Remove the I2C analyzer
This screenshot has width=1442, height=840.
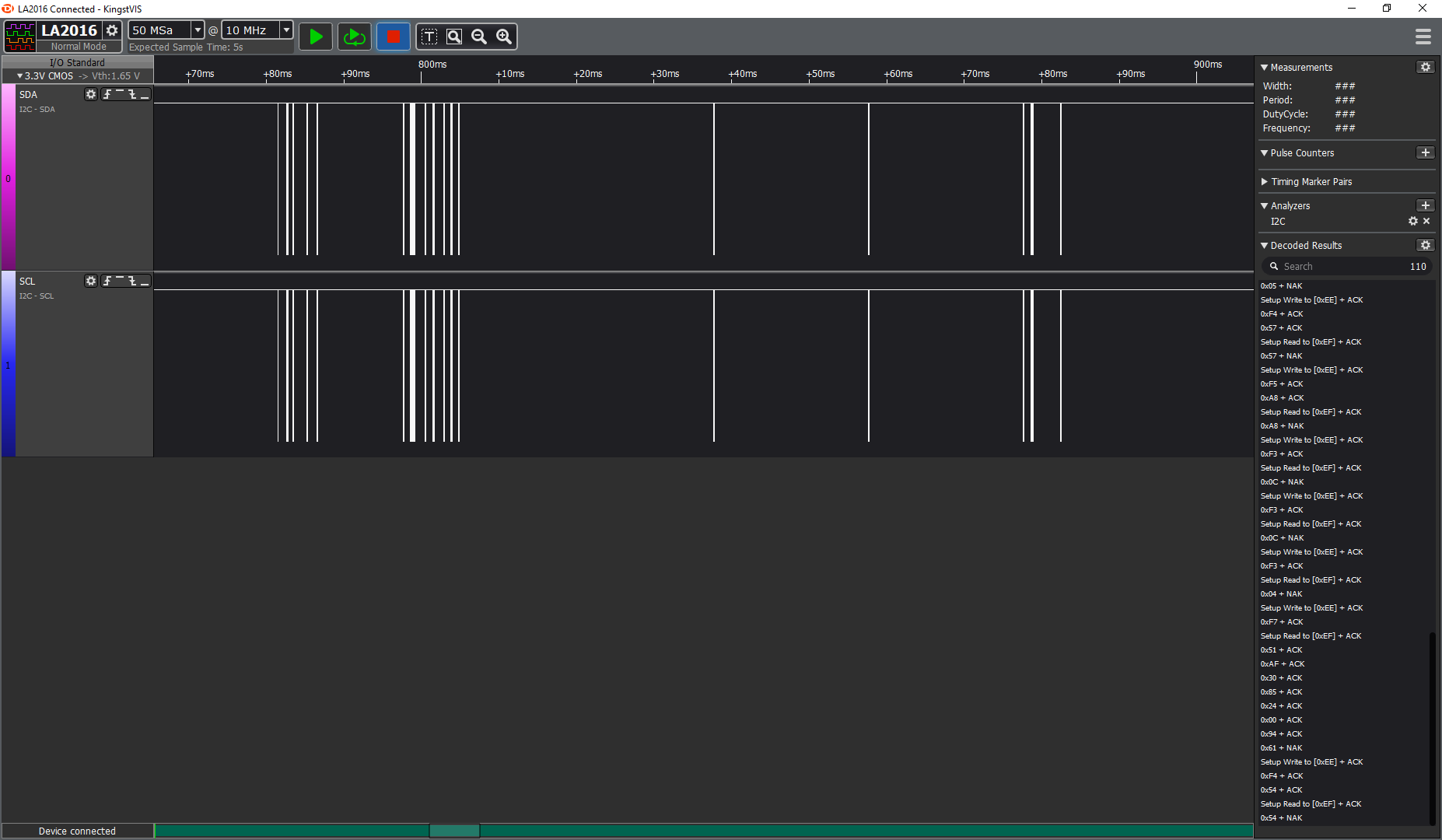pyautogui.click(x=1426, y=222)
